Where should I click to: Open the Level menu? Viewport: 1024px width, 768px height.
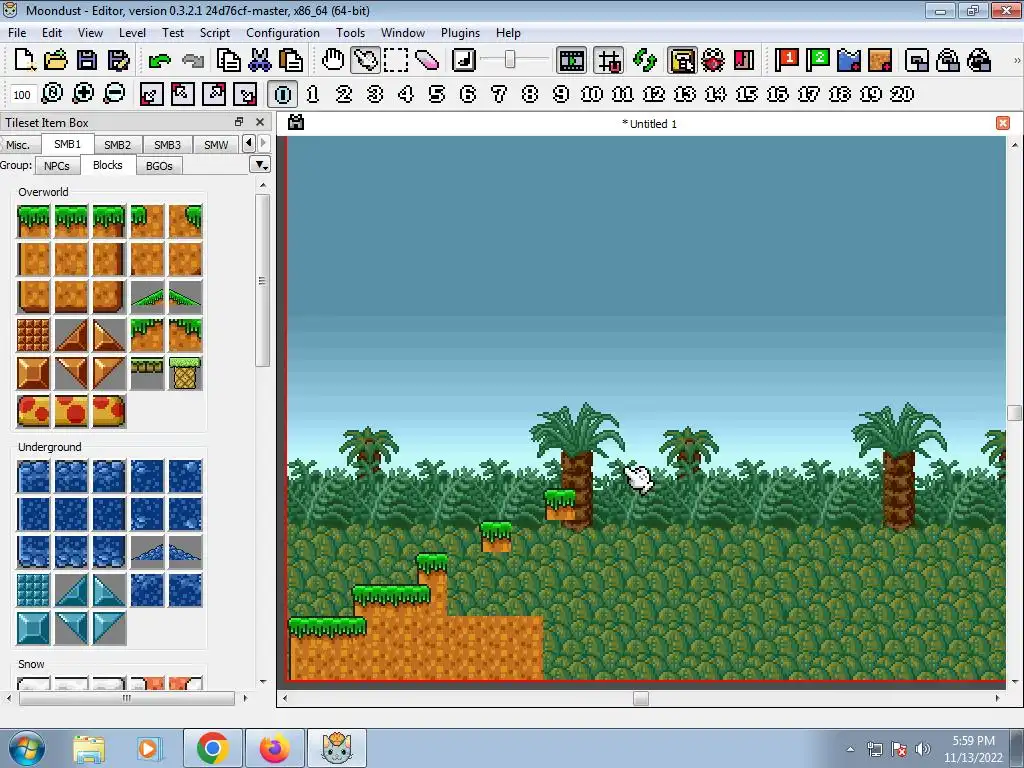click(x=132, y=33)
